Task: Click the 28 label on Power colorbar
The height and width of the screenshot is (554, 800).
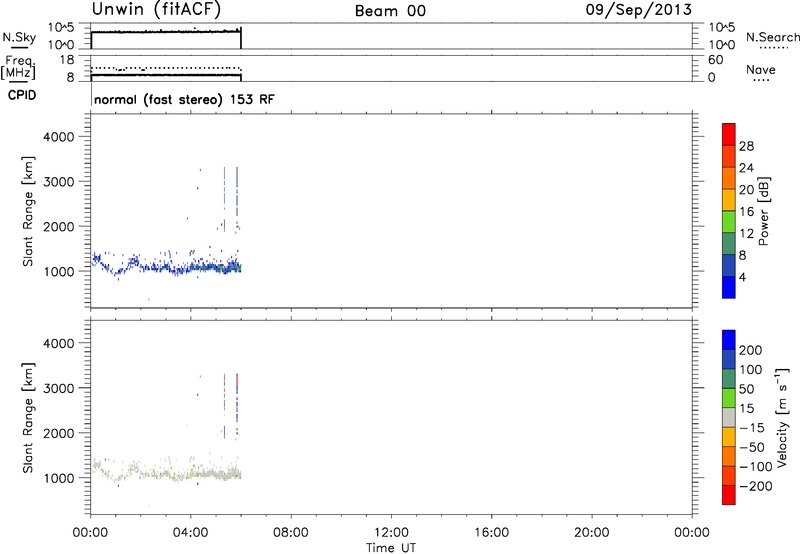Action: [x=746, y=146]
